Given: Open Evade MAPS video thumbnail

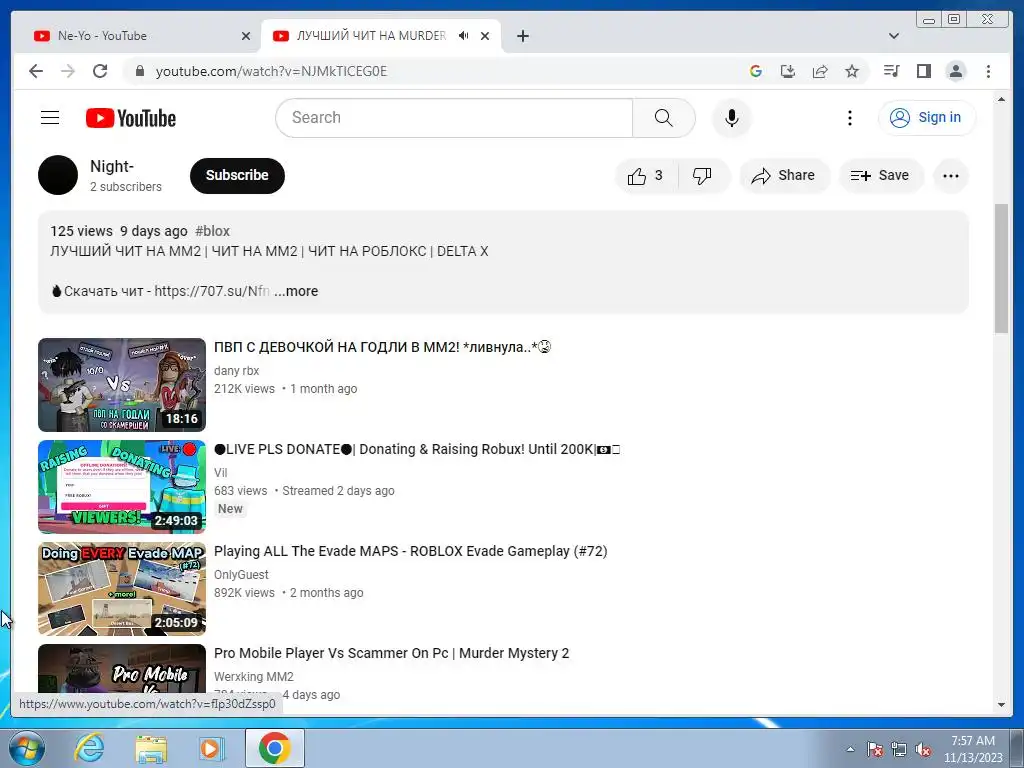Looking at the screenshot, I should click(x=122, y=588).
